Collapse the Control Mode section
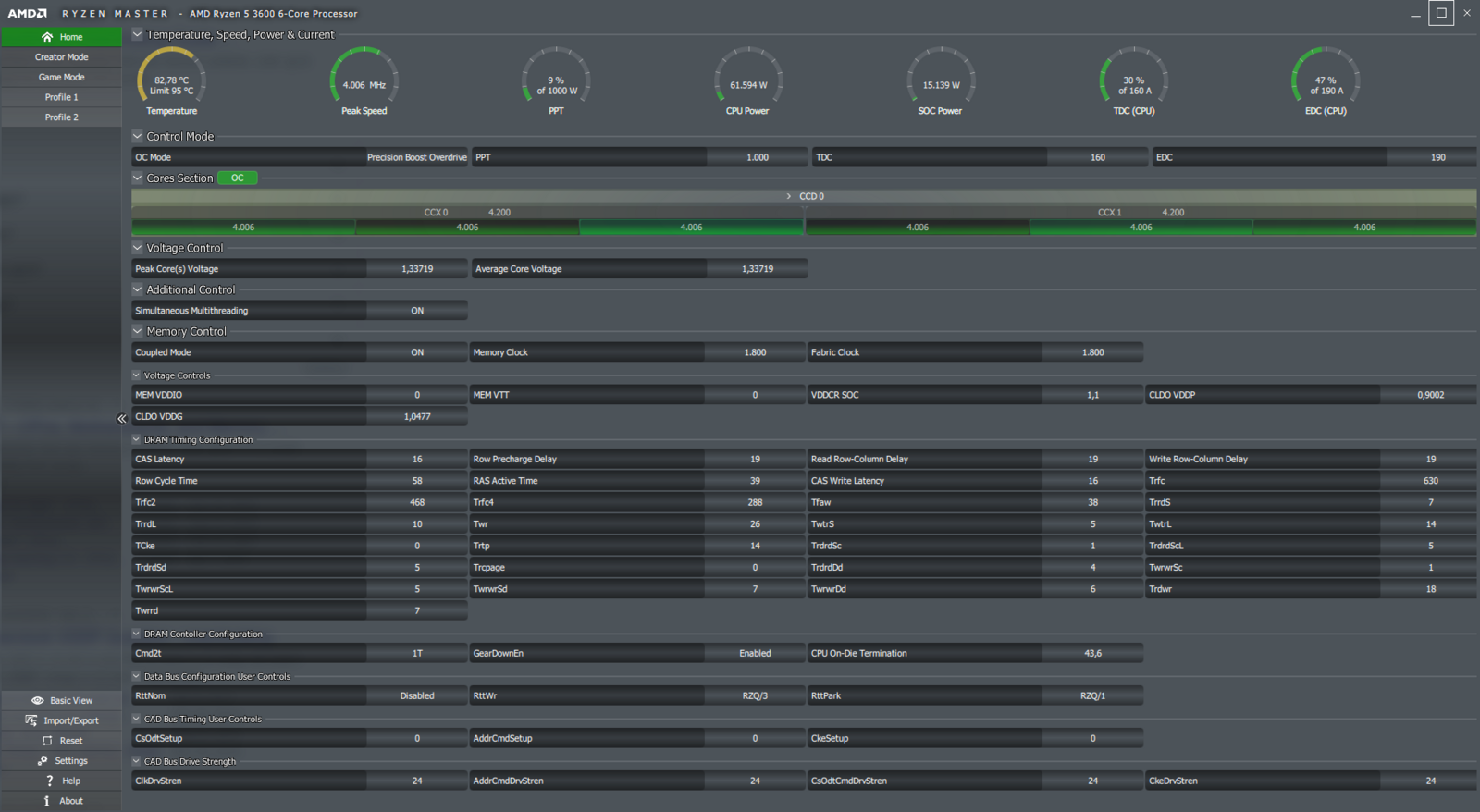The image size is (1480, 812). (138, 136)
